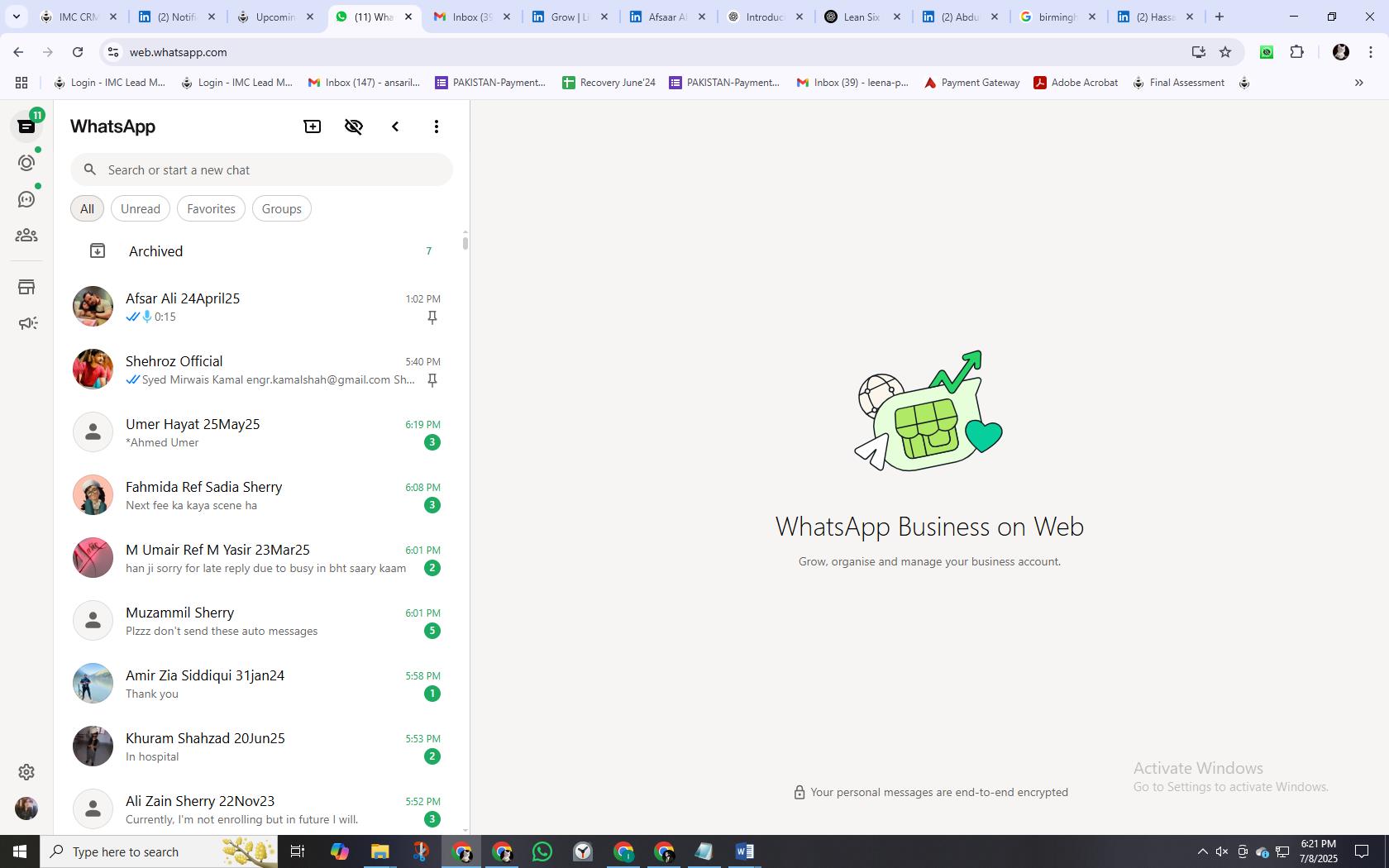This screenshot has height=868, width=1389.
Task: Show hidden system tray icons
Action: pyautogui.click(x=1202, y=851)
